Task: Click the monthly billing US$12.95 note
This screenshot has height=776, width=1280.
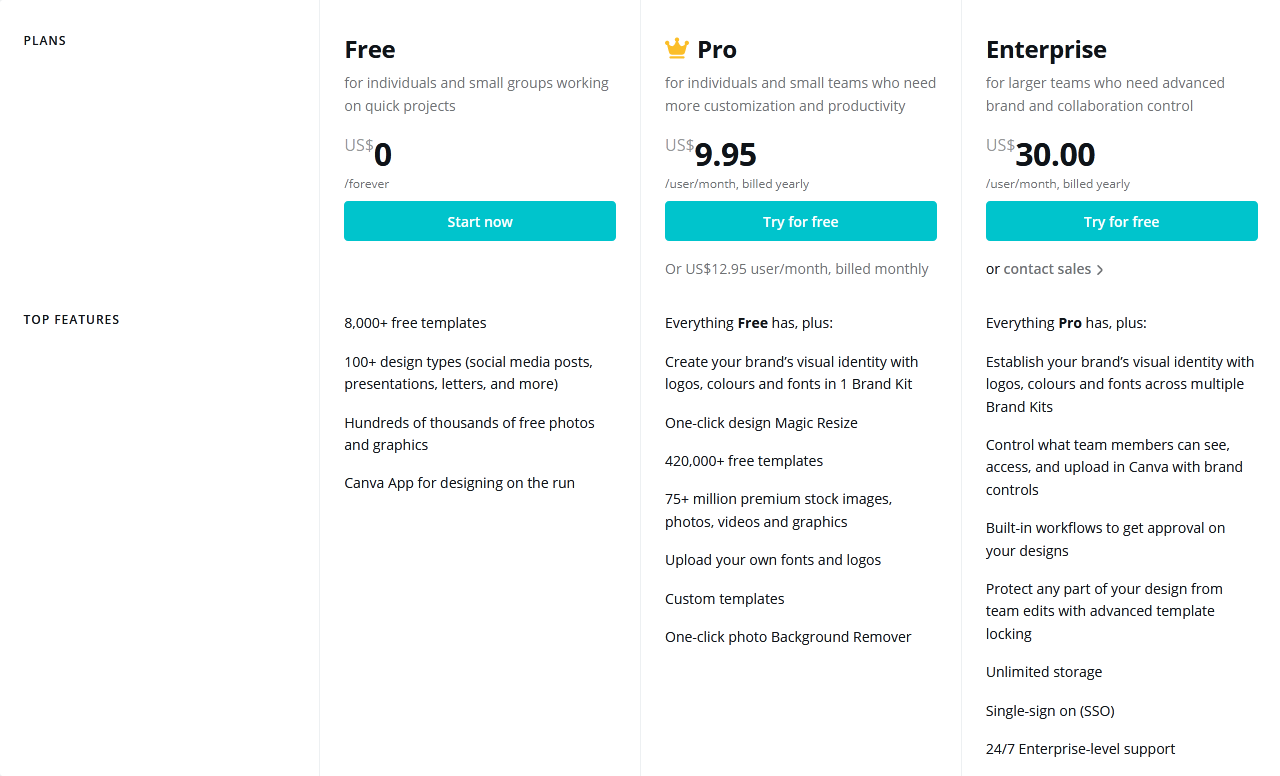Action: pyautogui.click(x=797, y=269)
